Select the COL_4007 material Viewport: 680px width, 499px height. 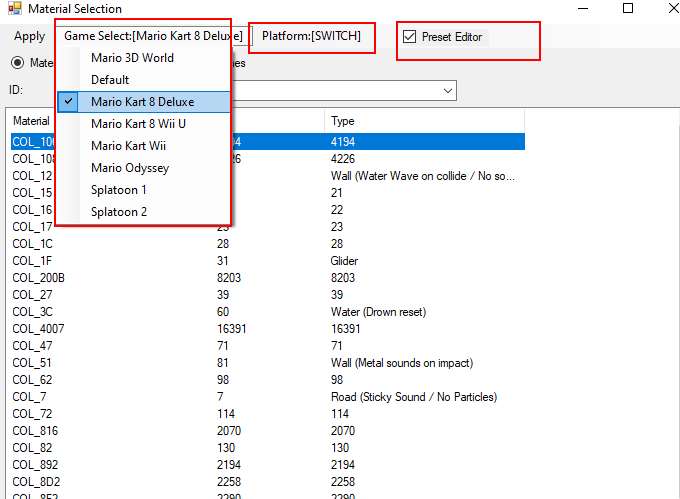pos(268,329)
